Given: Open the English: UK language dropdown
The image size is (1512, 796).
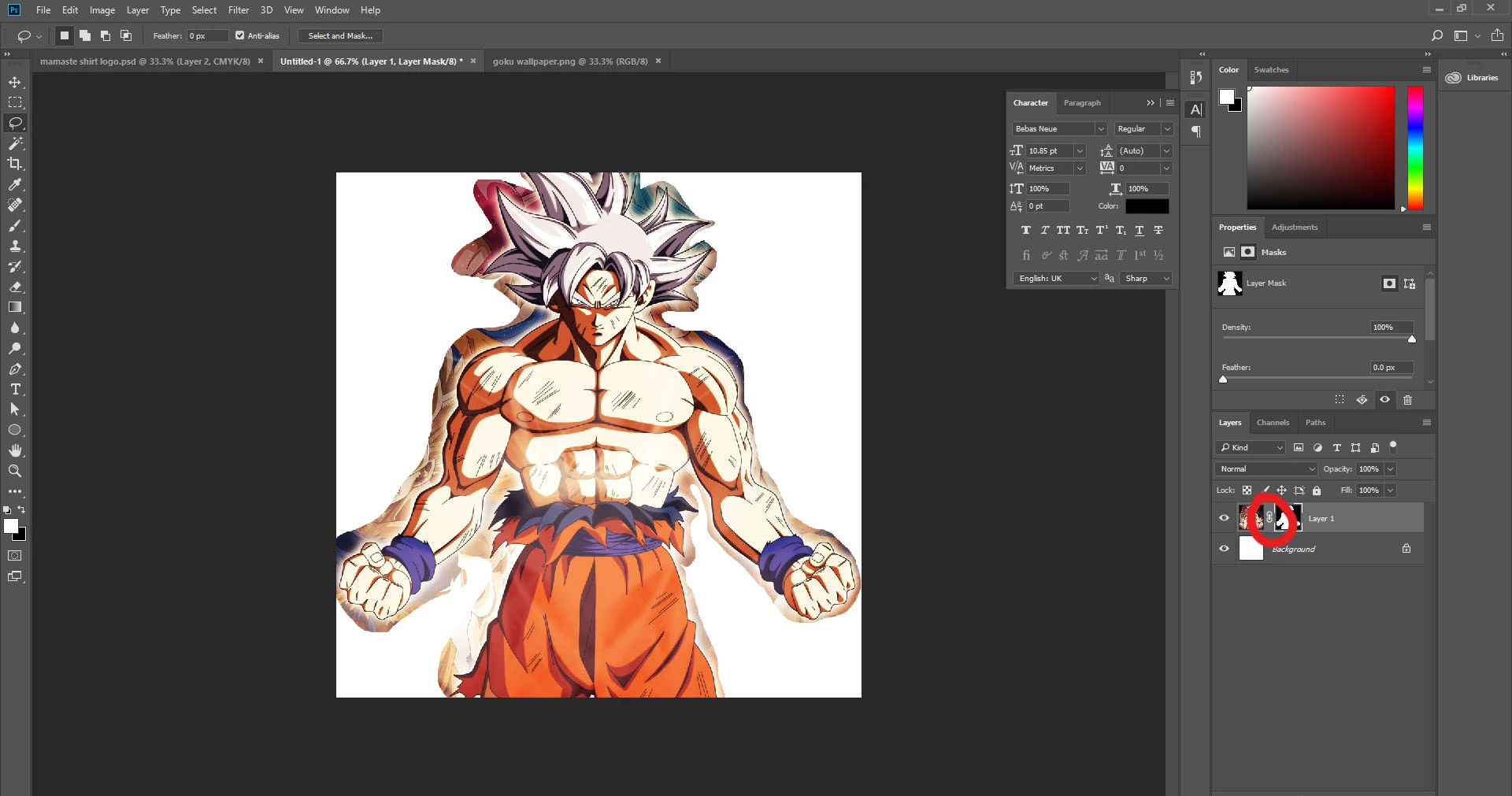Looking at the screenshot, I should pyautogui.click(x=1055, y=279).
